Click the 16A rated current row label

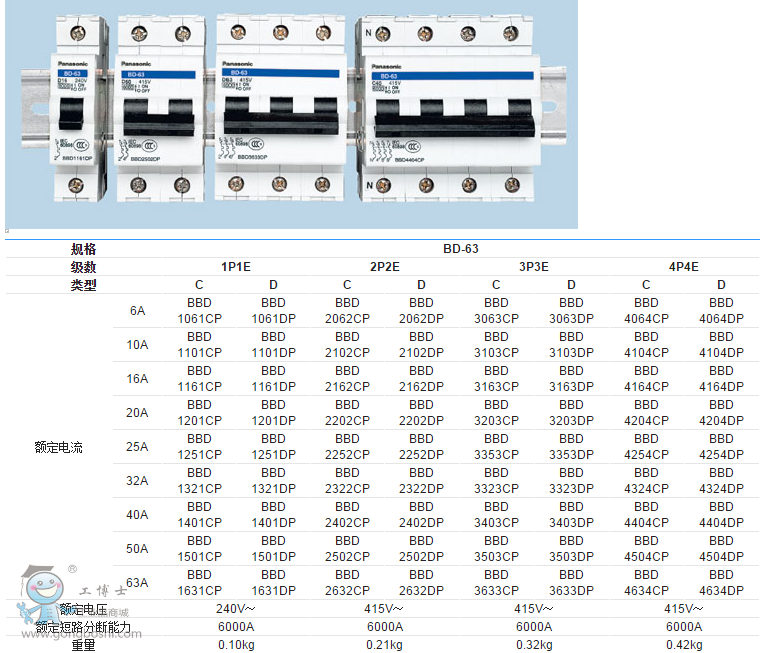[x=137, y=379]
